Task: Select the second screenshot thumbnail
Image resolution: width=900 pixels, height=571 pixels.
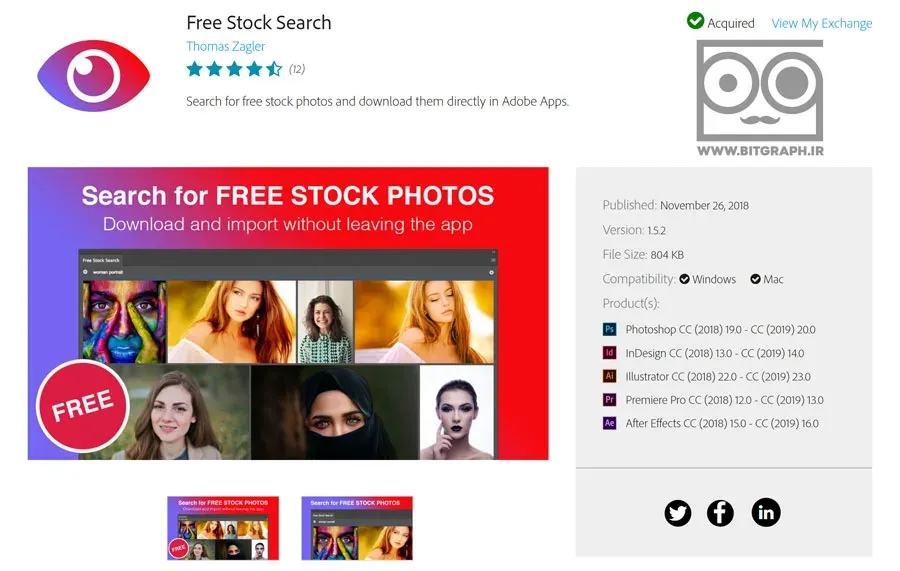Action: [357, 528]
